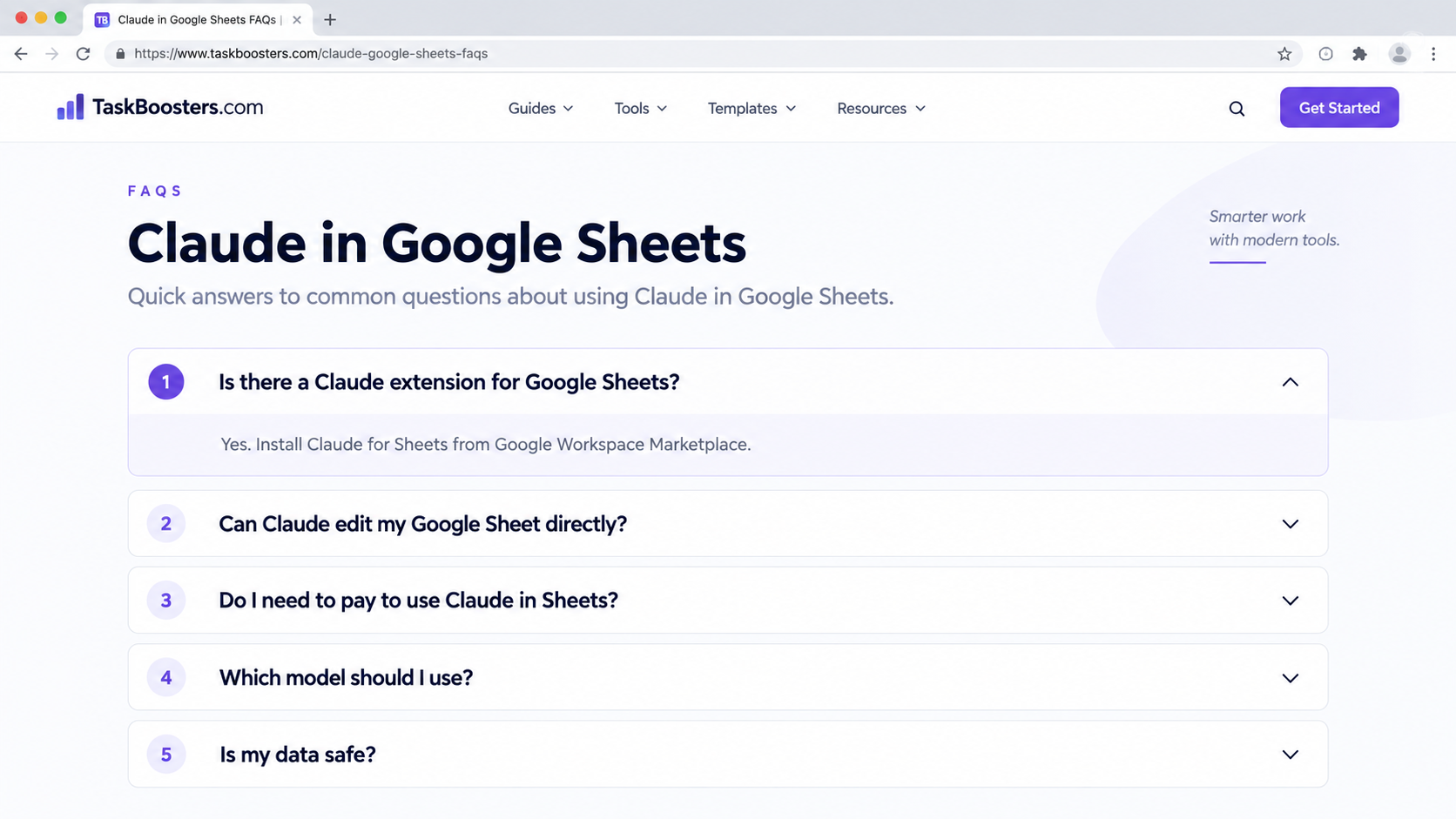Screen dimensions: 1456x819
Task: Select the Claude in Google Sheets FAQs tab
Action: (x=197, y=19)
